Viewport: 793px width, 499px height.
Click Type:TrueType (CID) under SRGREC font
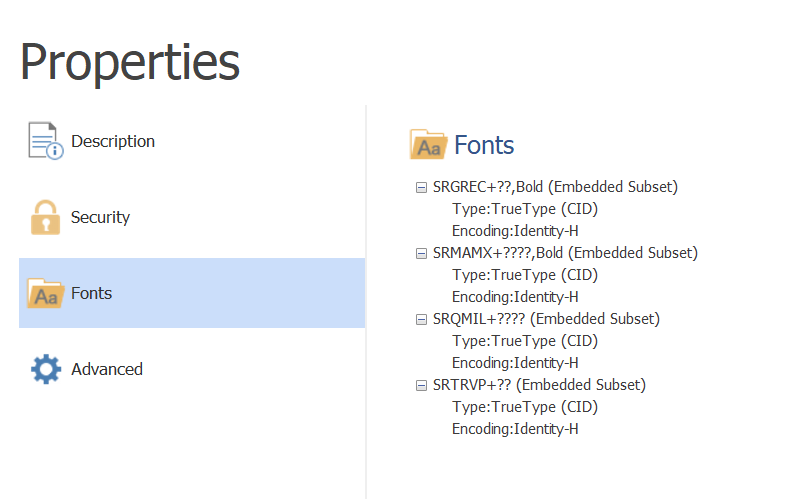click(525, 209)
